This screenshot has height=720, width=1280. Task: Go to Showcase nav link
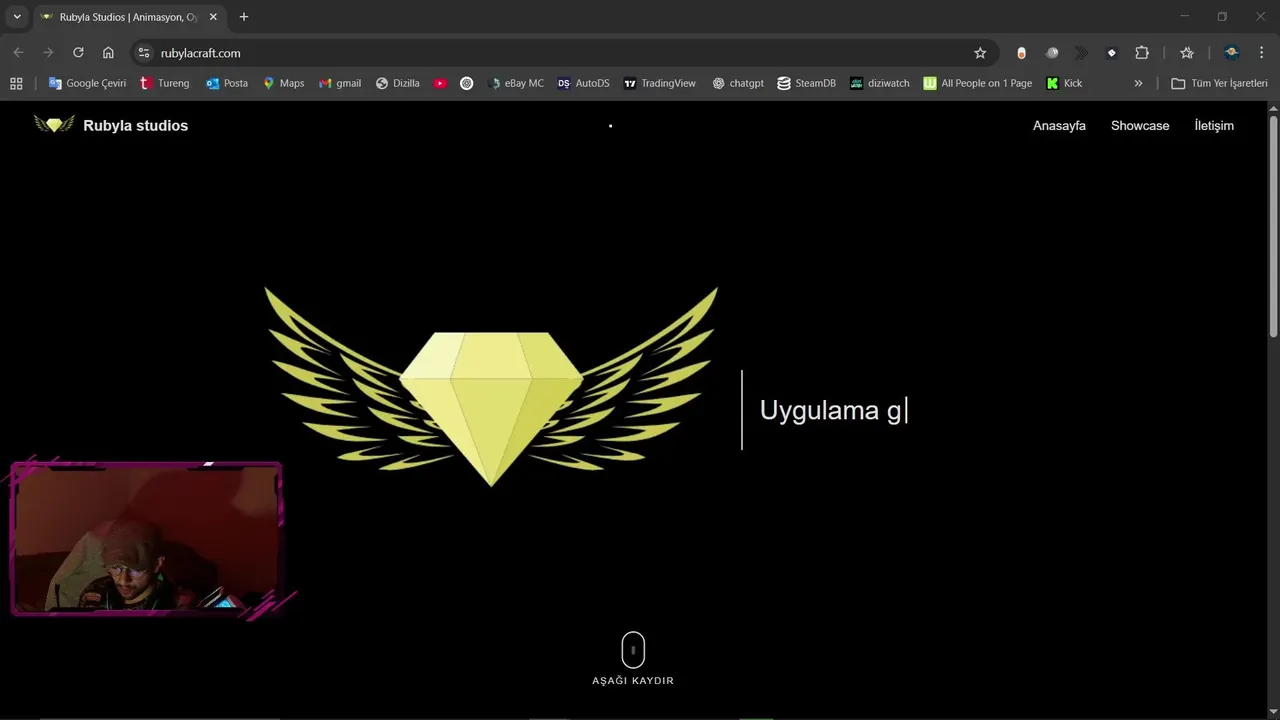pos(1140,125)
